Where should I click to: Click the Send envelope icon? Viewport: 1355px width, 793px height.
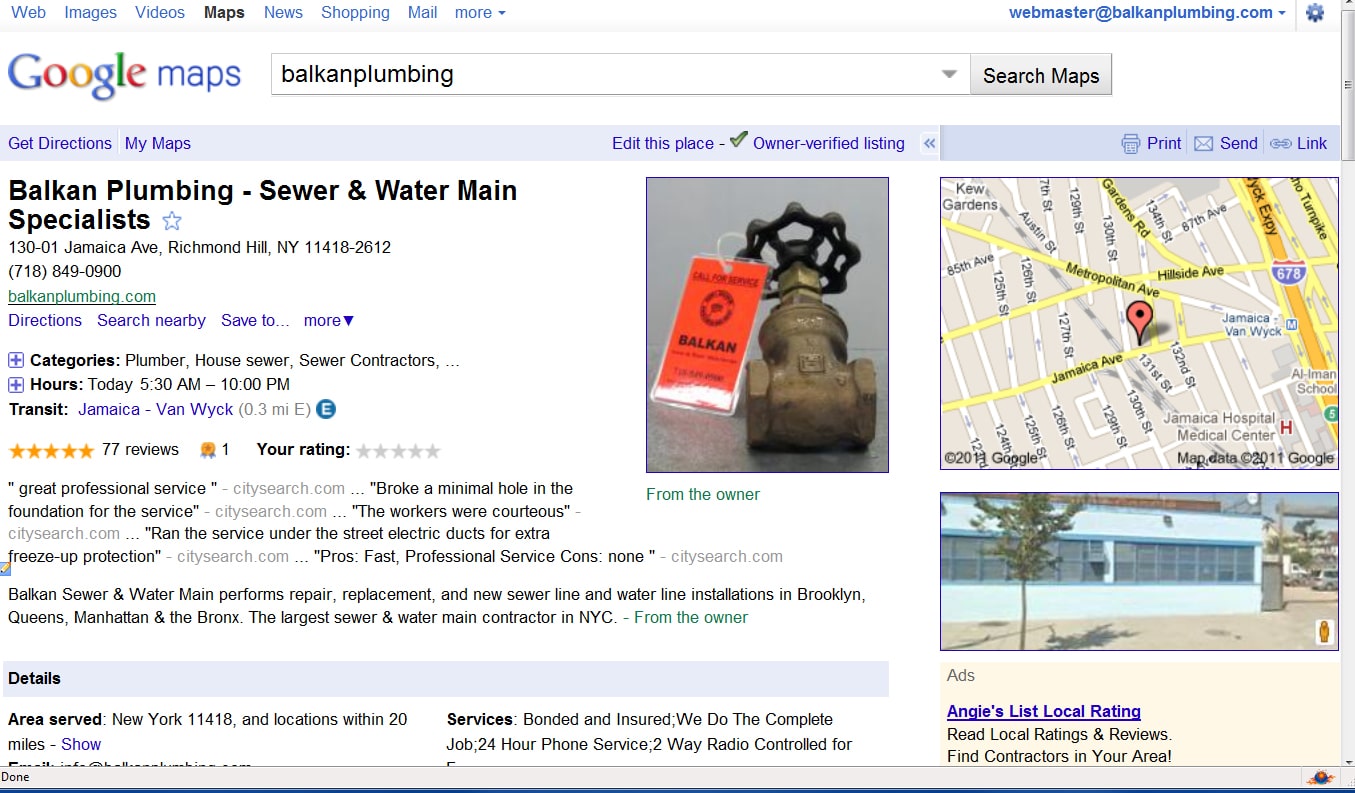1204,144
